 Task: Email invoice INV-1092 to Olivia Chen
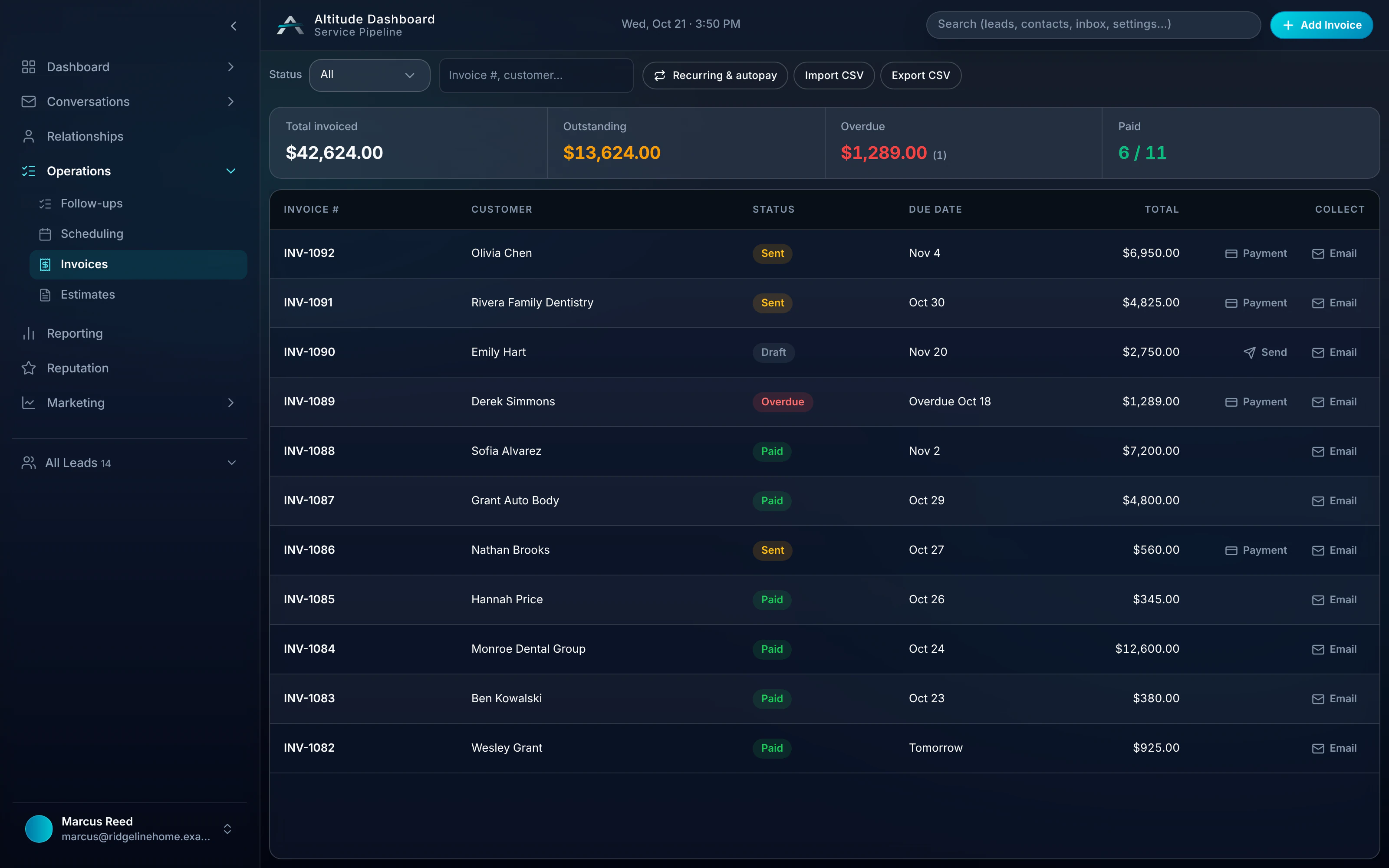[1334, 253]
